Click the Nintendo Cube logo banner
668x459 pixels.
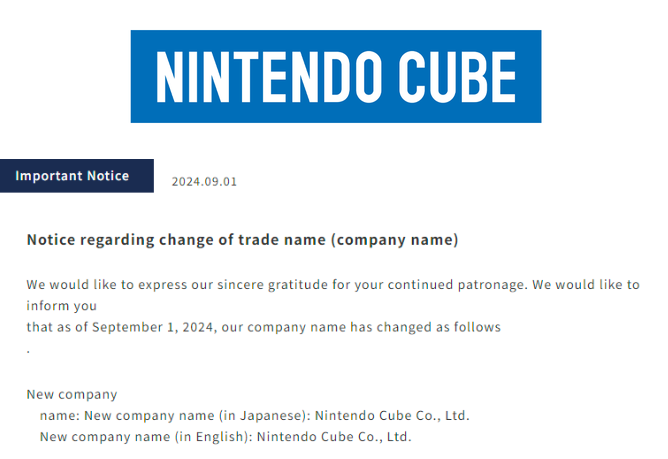pyautogui.click(x=336, y=76)
